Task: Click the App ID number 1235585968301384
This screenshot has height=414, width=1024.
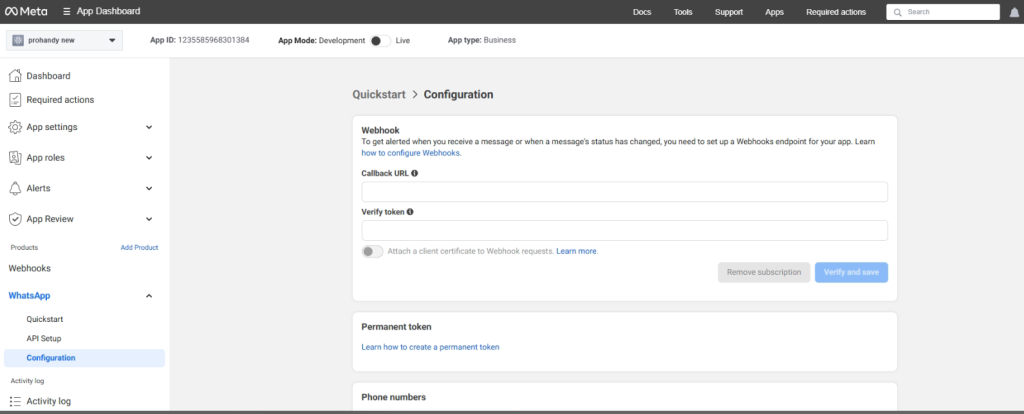Action: [x=214, y=40]
